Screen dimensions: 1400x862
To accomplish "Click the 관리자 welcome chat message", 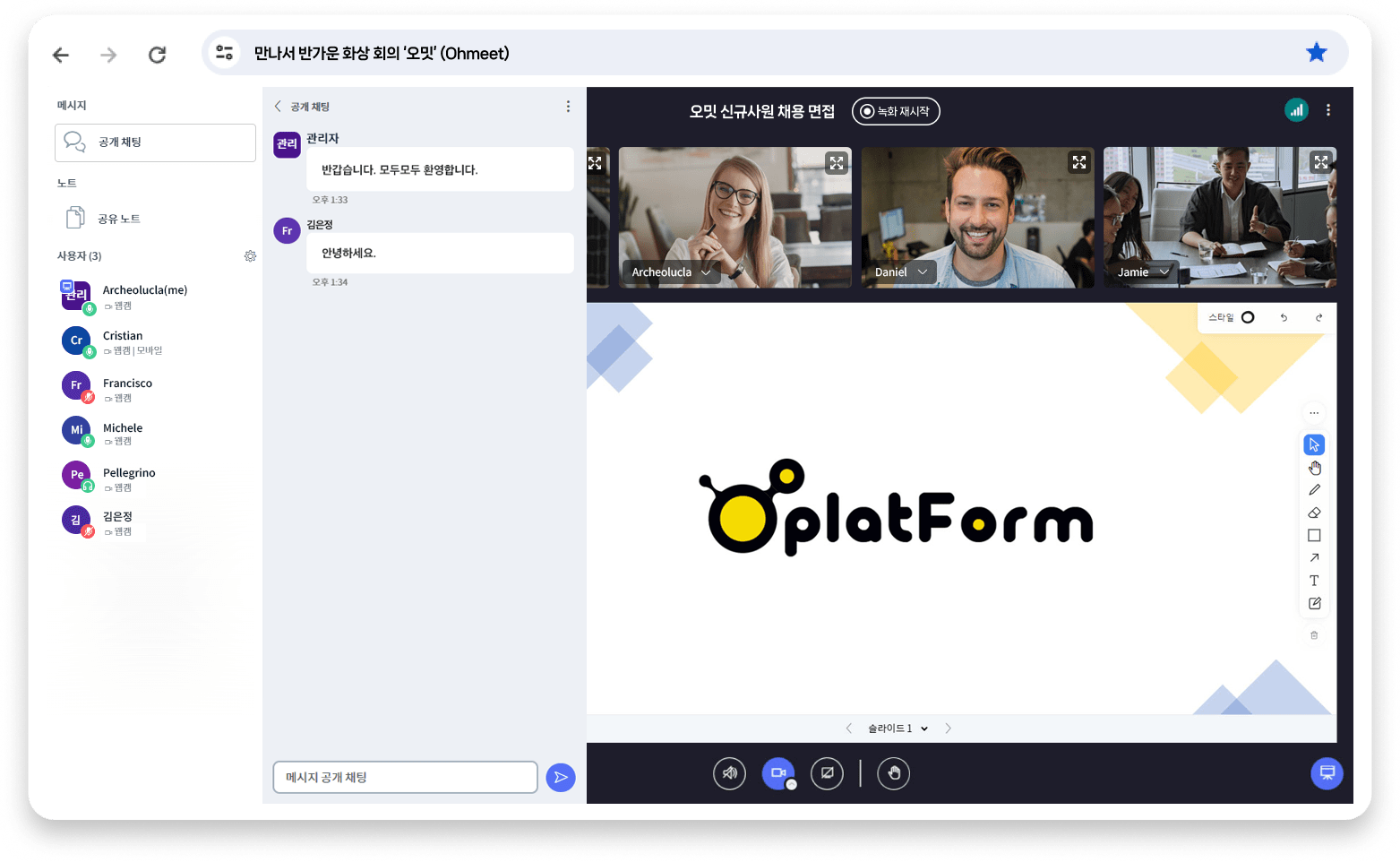I will point(440,169).
